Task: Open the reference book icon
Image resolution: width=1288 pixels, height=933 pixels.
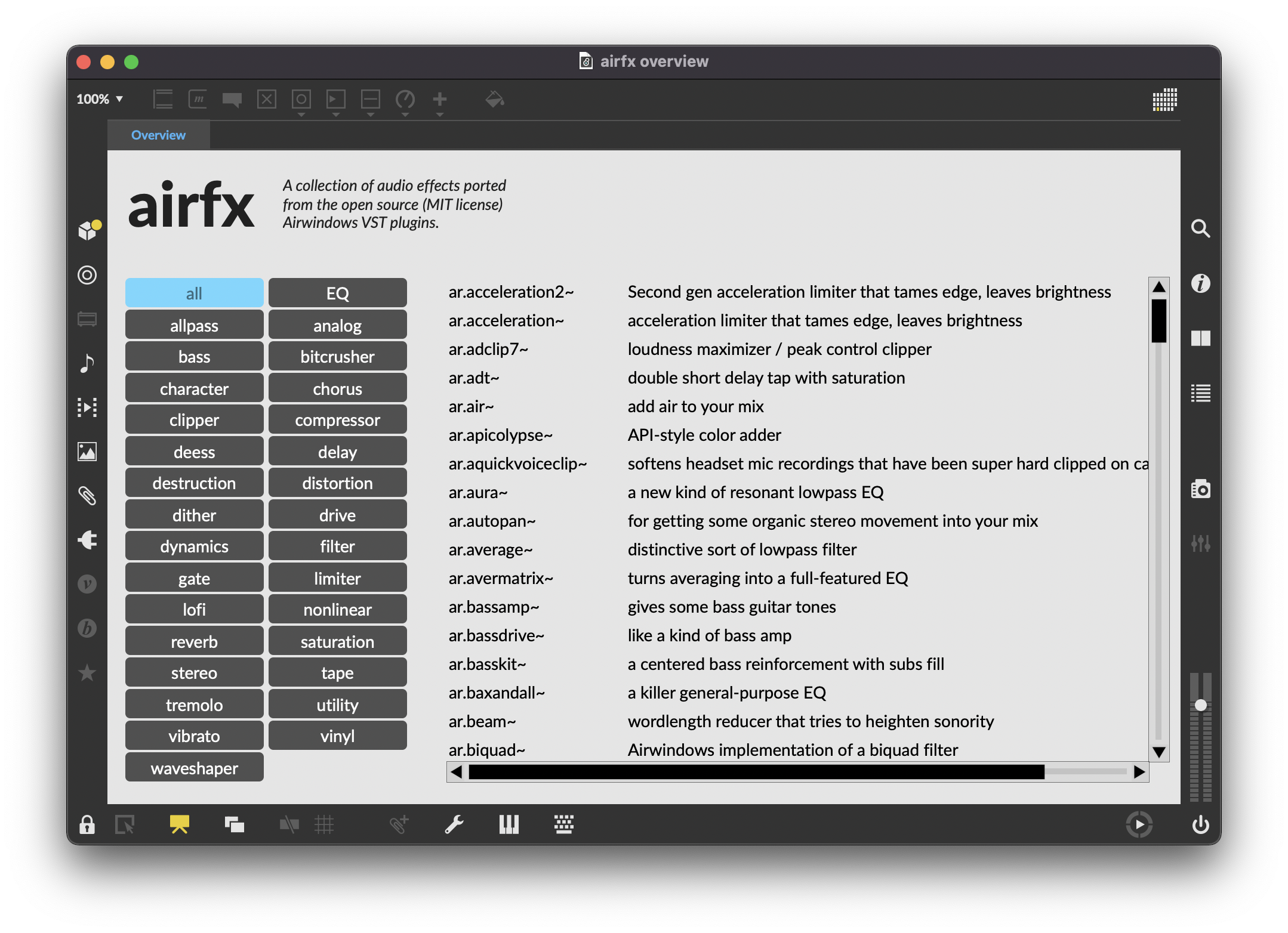Action: pos(1200,338)
